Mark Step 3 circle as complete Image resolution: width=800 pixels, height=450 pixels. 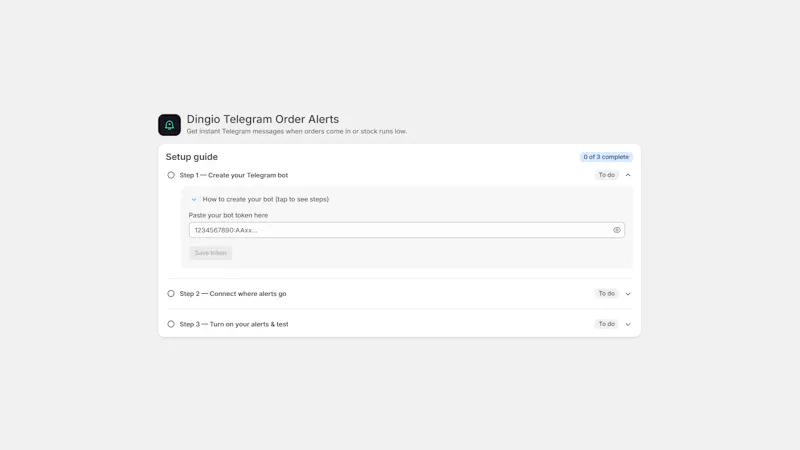(x=171, y=324)
